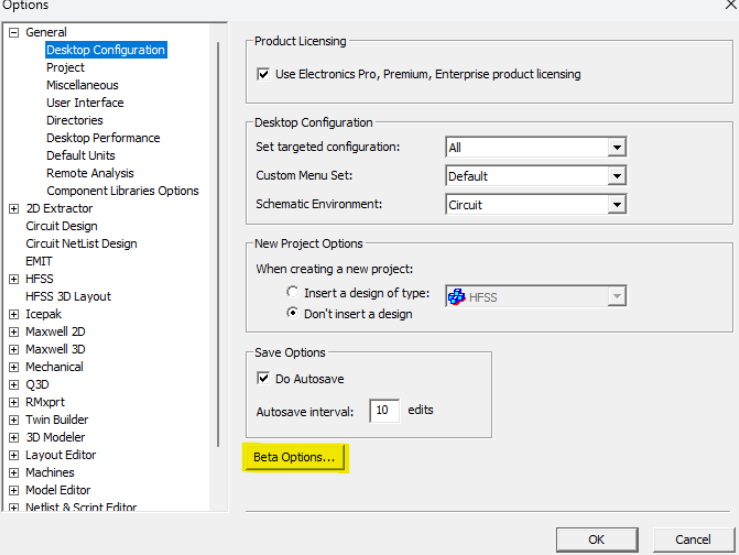Screen dimensions: 739x555
Task: Collapse the General tree node
Action: [14, 33]
